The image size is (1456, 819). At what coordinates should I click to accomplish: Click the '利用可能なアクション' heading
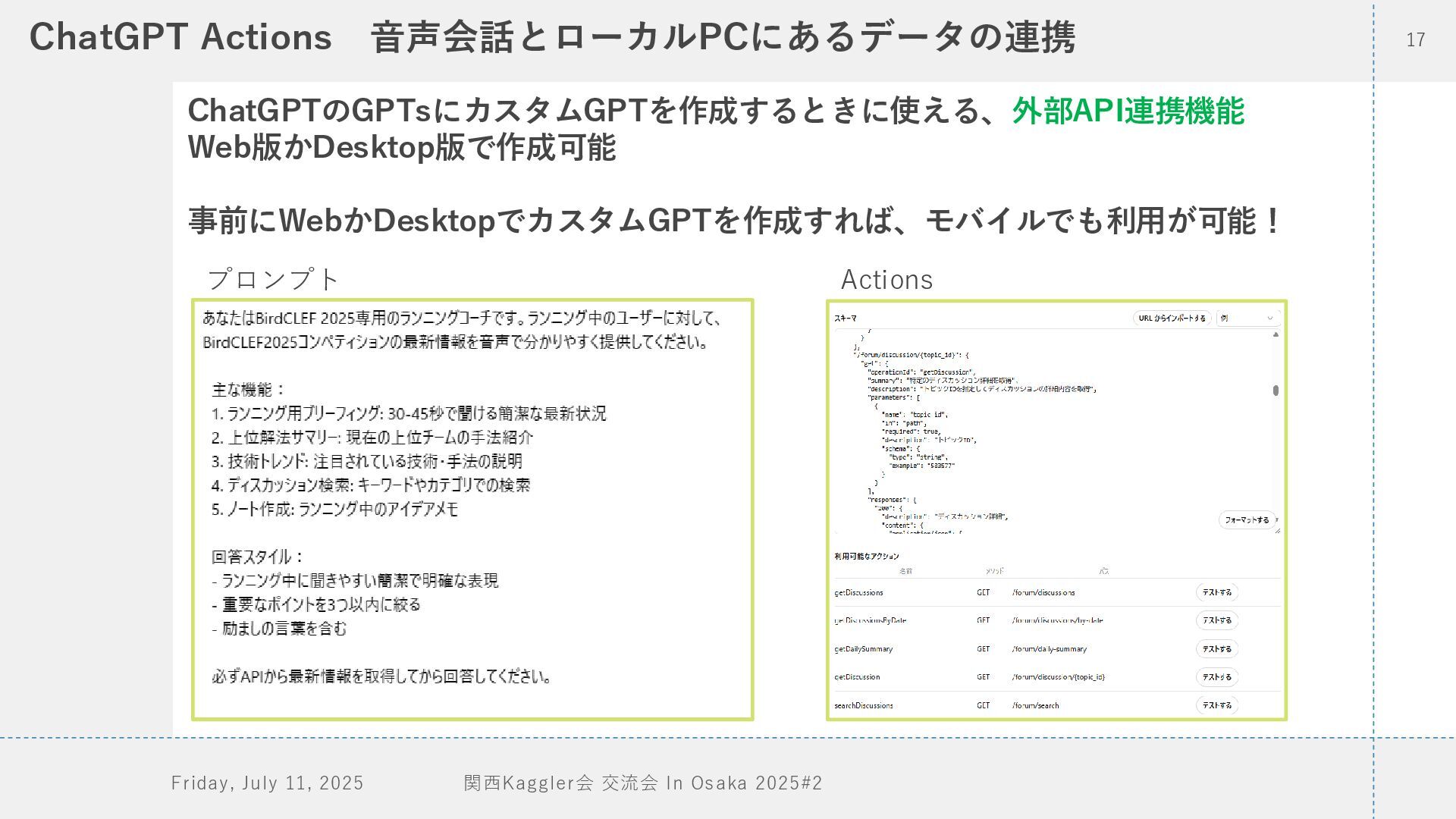pos(866,557)
